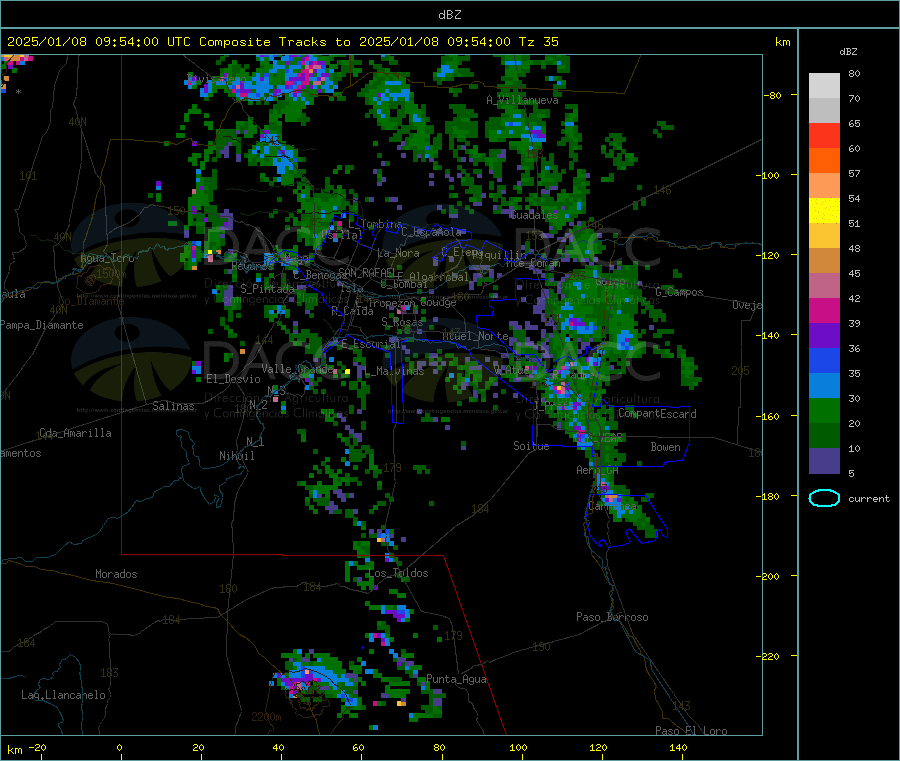Pick the red 60-65 dBZ legend swatch

pyautogui.click(x=824, y=136)
